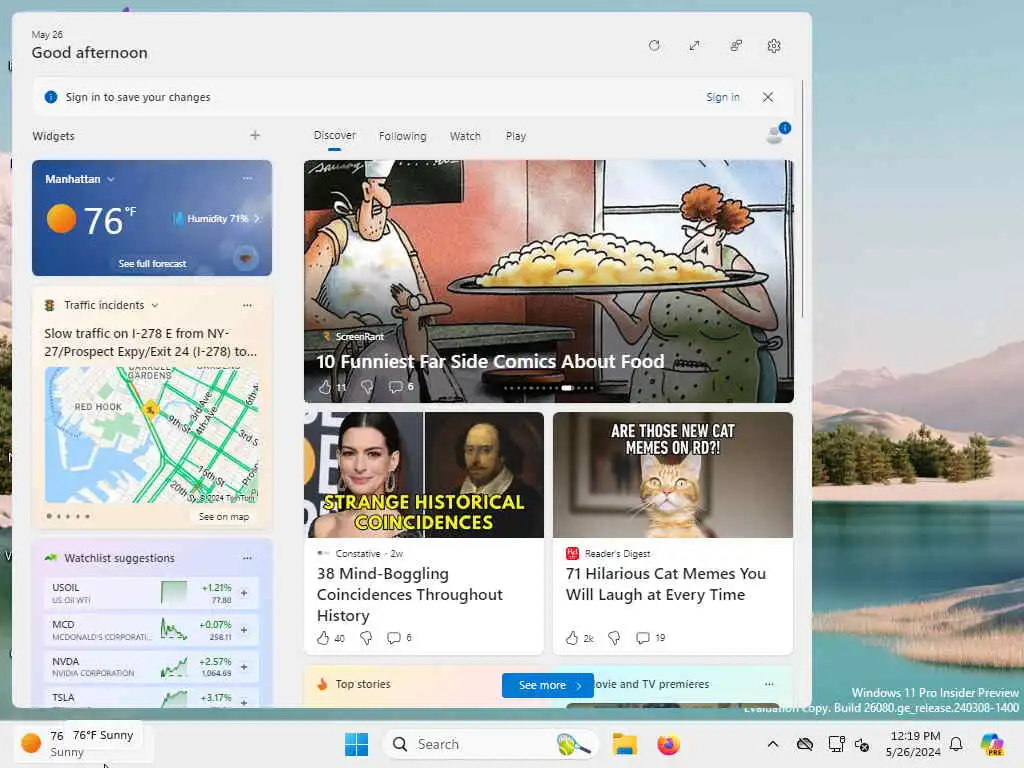The height and width of the screenshot is (768, 1024).
Task: Click the See more button
Action: pos(547,685)
